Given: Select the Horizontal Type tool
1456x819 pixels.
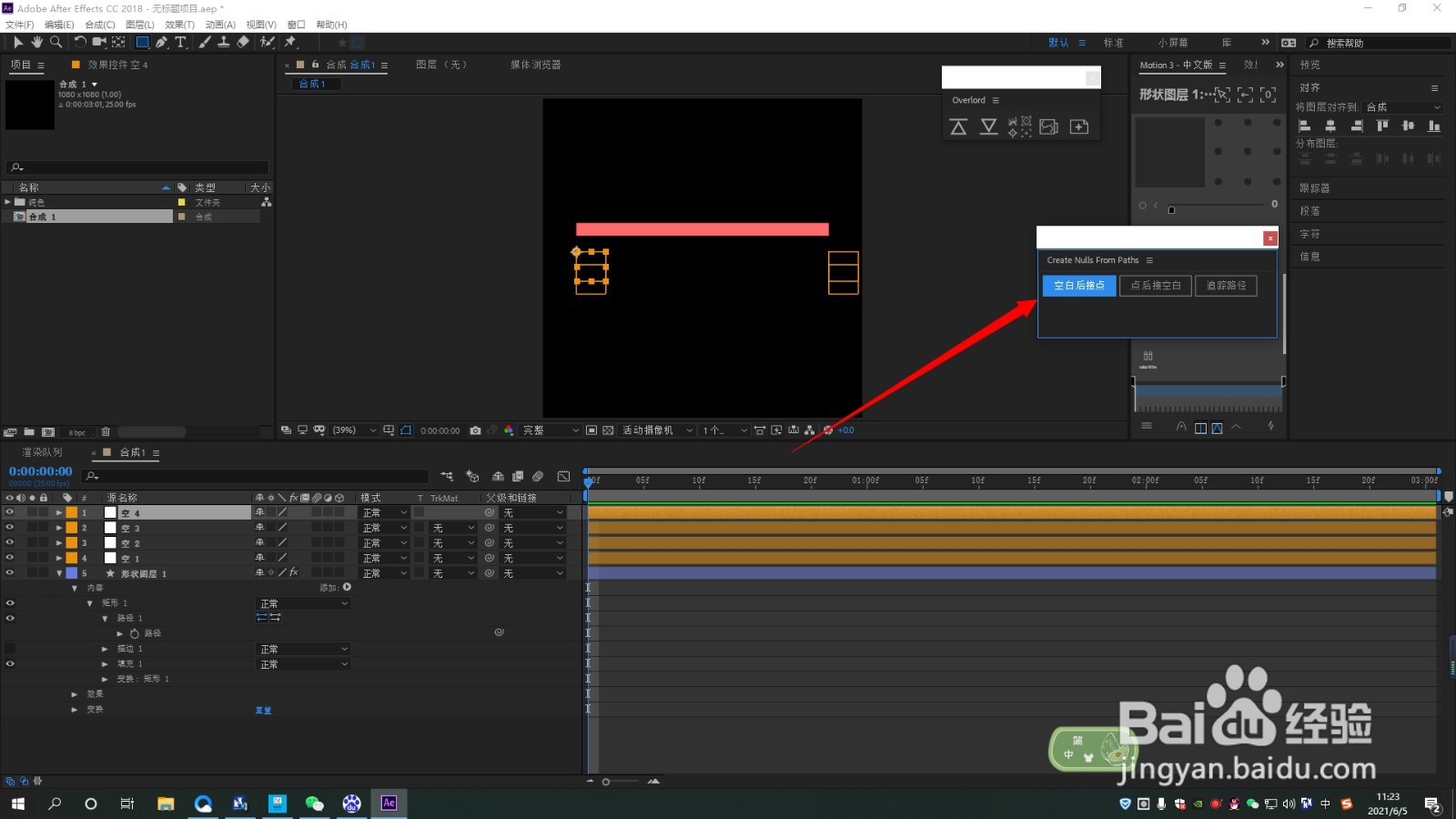Looking at the screenshot, I should [x=180, y=42].
